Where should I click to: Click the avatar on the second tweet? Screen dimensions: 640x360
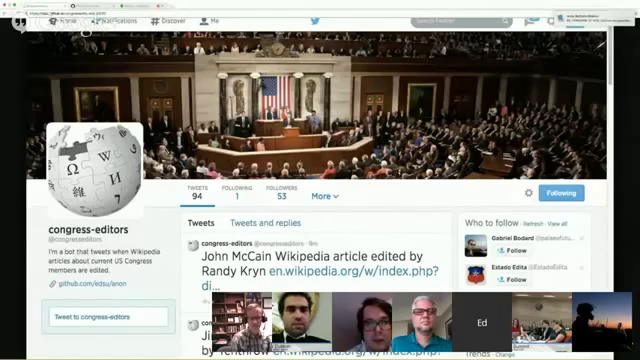pyautogui.click(x=193, y=325)
